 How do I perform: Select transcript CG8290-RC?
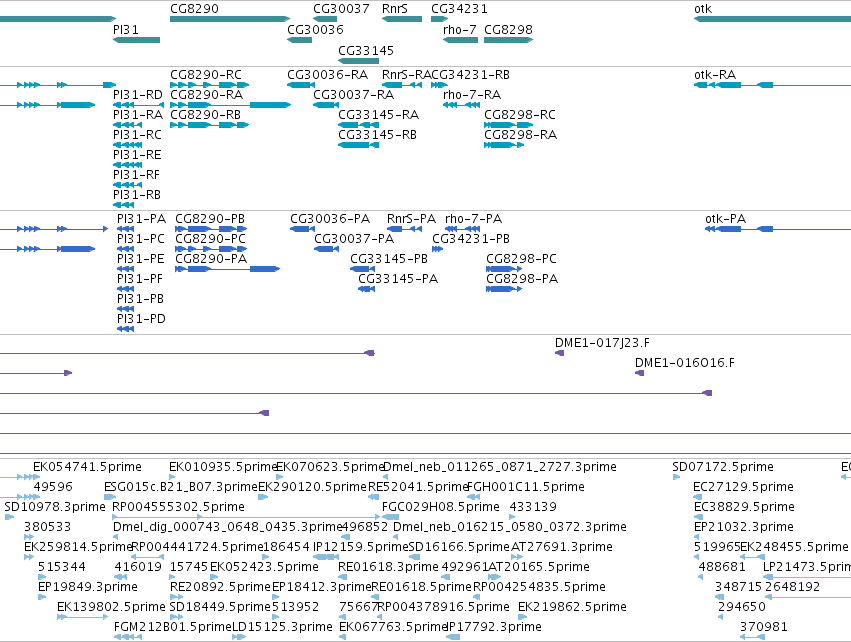coord(209,85)
